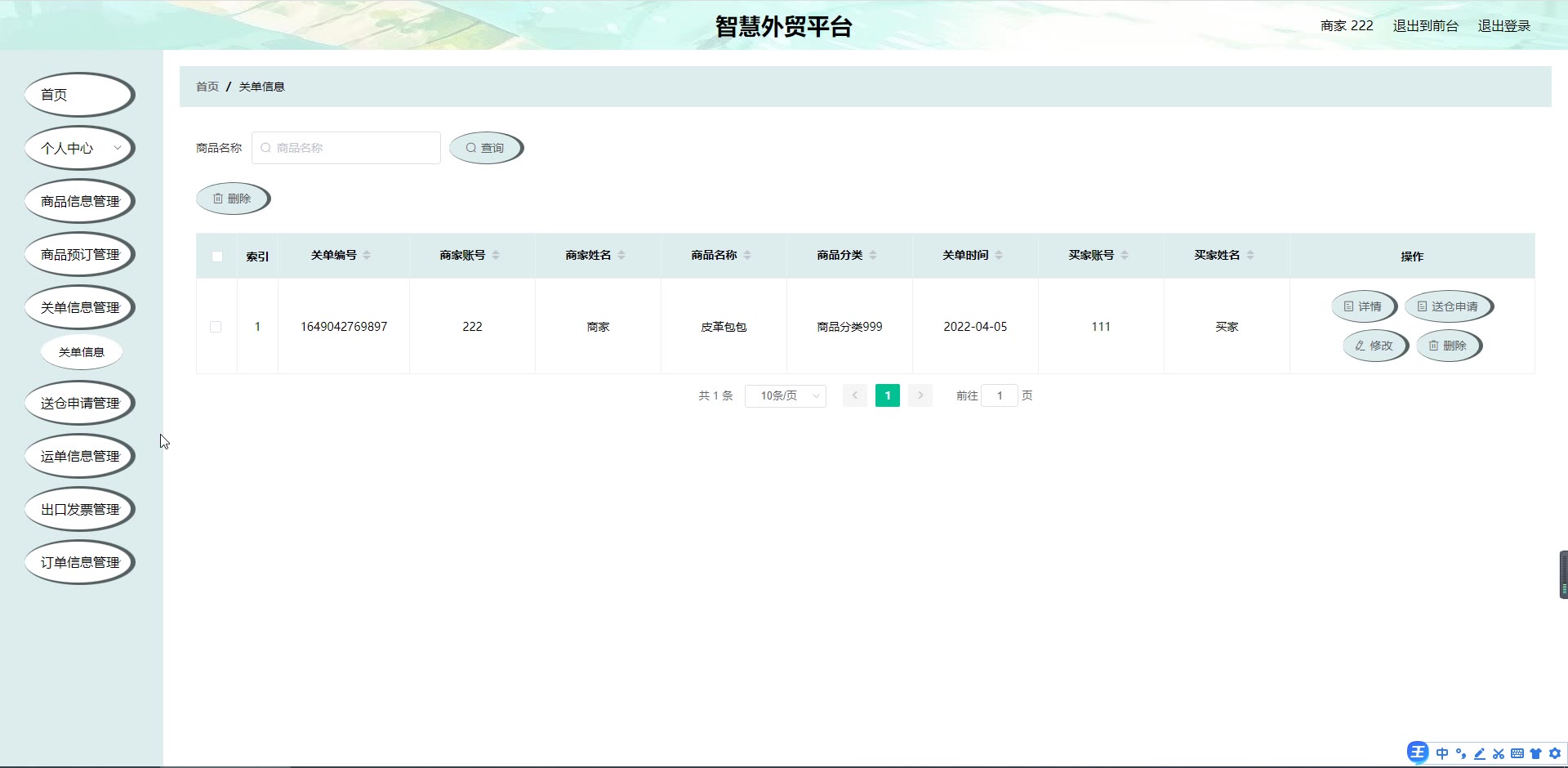Click the buyer account cell 111

point(1101,327)
